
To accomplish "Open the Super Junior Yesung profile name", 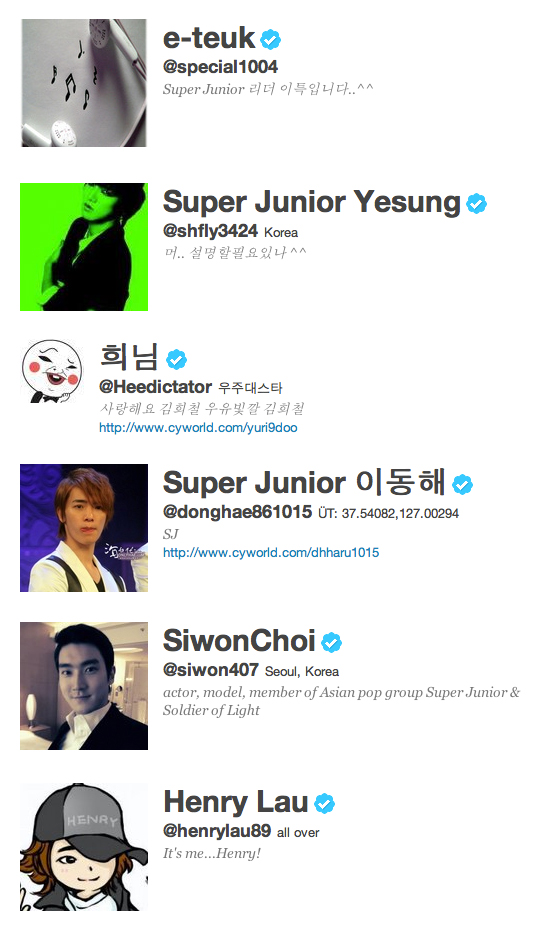I will [x=312, y=202].
